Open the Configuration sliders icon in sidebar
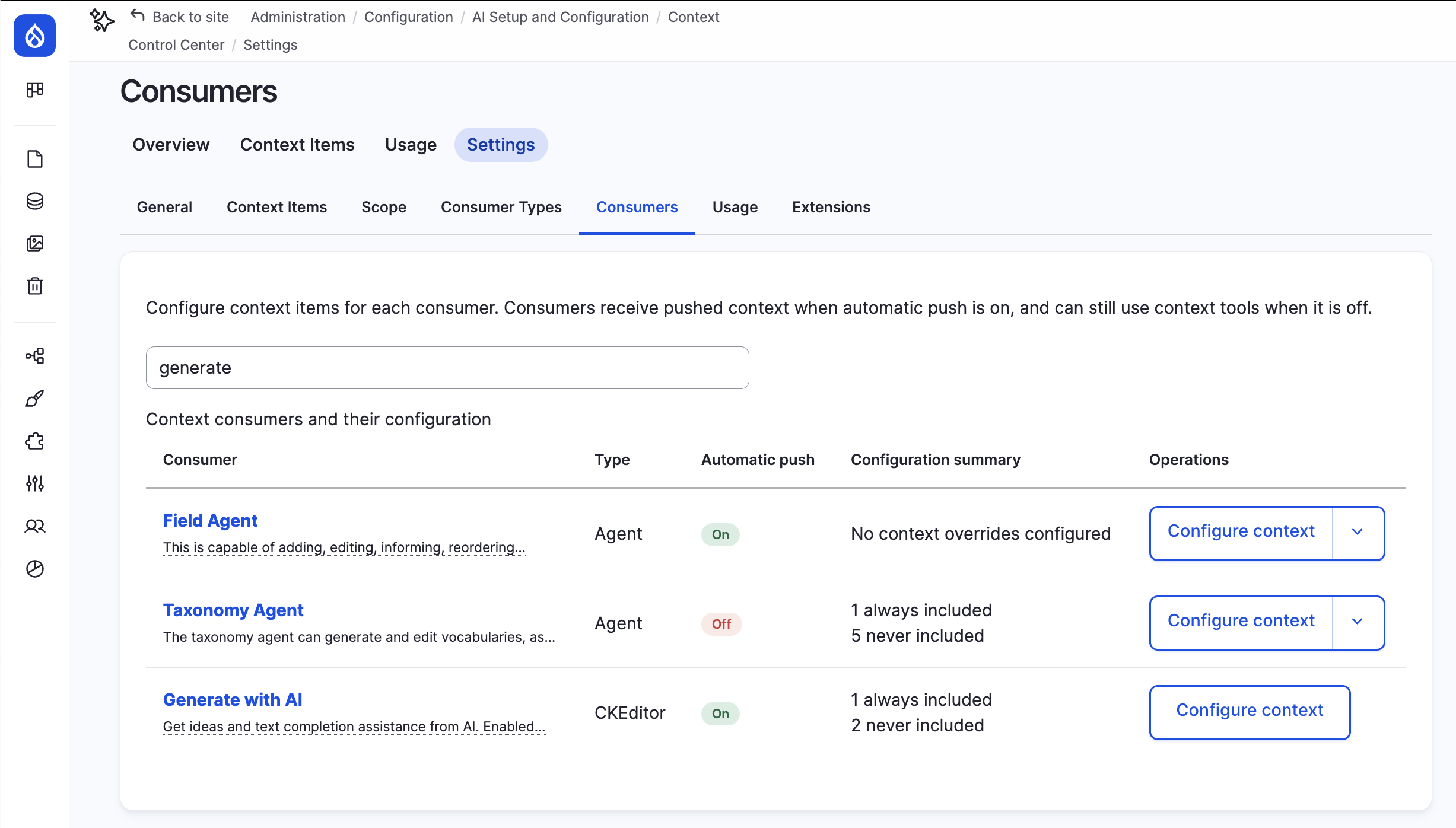This screenshot has width=1456, height=828. (x=35, y=483)
